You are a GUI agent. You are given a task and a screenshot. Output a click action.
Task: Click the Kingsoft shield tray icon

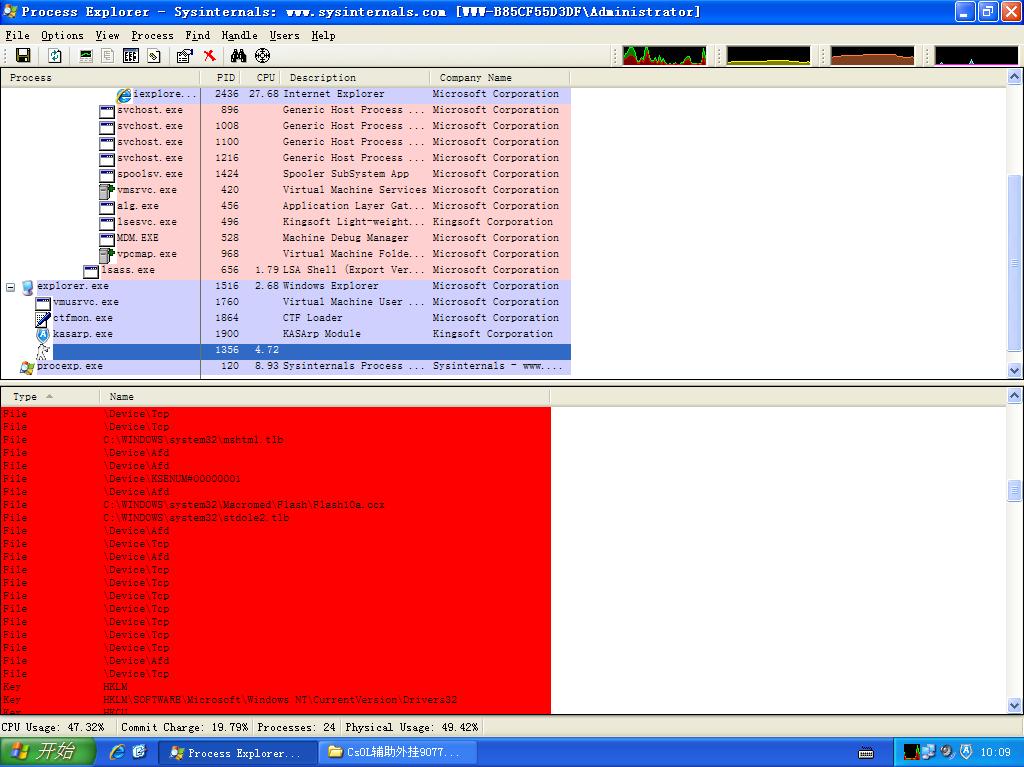[x=966, y=753]
